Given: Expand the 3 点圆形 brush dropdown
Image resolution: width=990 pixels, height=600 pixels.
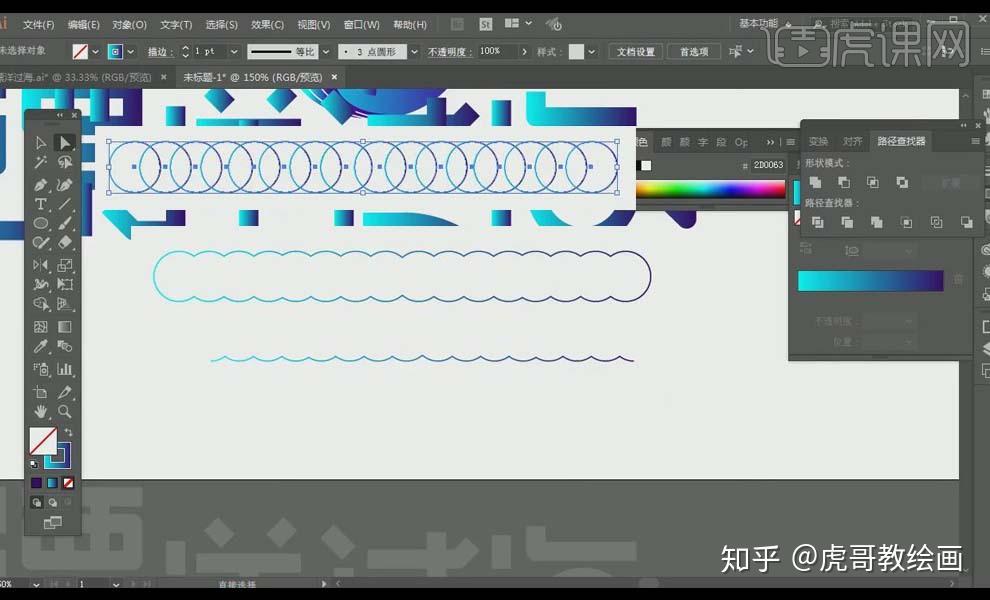Looking at the screenshot, I should pyautogui.click(x=414, y=52).
